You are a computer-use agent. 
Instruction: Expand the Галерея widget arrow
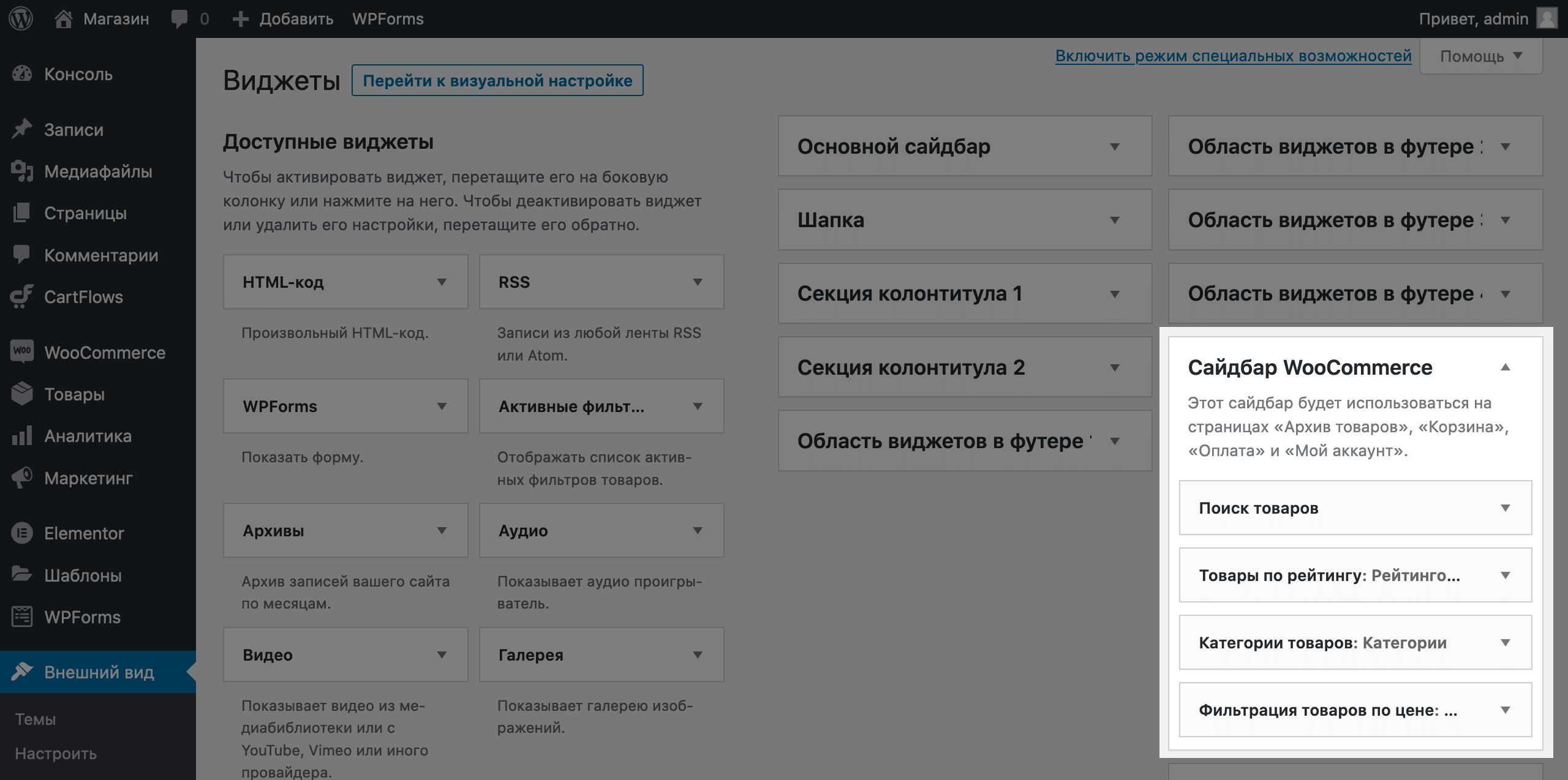click(697, 654)
